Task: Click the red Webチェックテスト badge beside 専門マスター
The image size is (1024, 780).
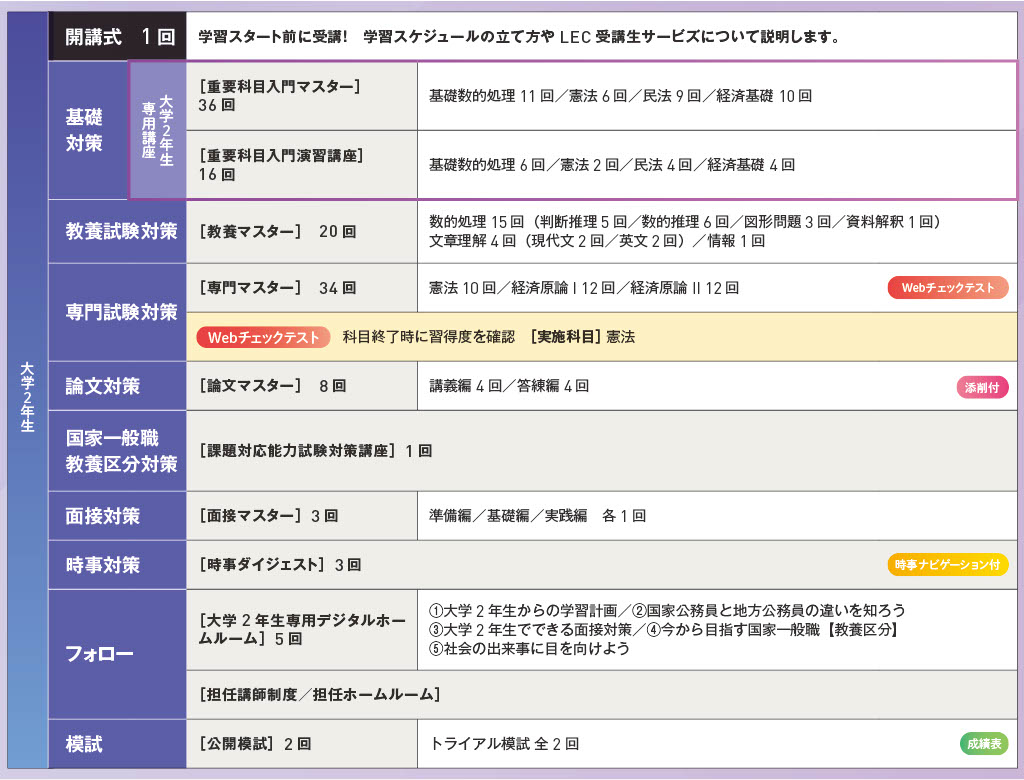Action: coord(948,287)
